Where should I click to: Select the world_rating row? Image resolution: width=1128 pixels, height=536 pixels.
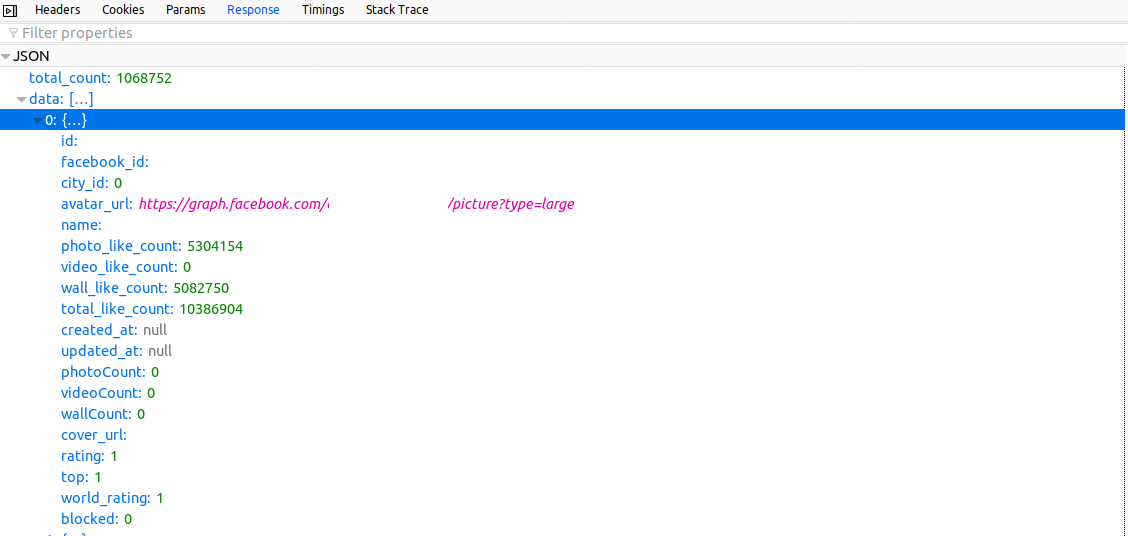tap(561, 498)
